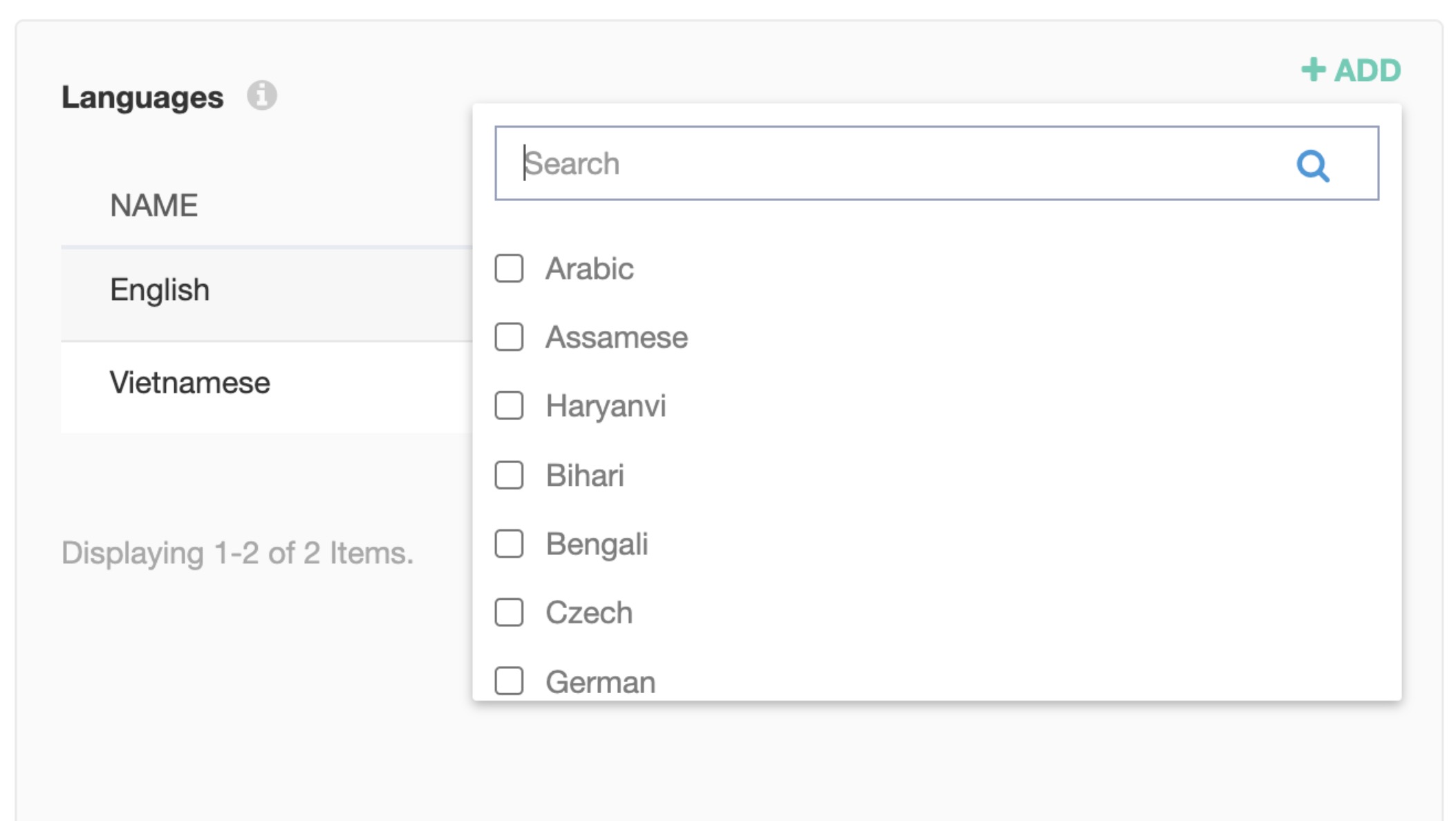The image size is (1456, 821).
Task: Click the plus ADD button
Action: tap(1351, 70)
